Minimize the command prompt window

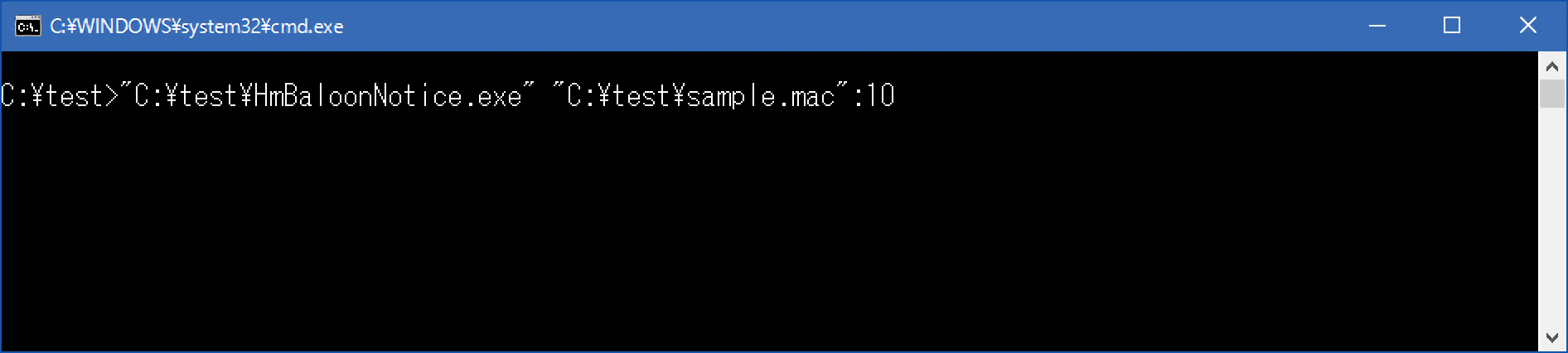point(1377,26)
